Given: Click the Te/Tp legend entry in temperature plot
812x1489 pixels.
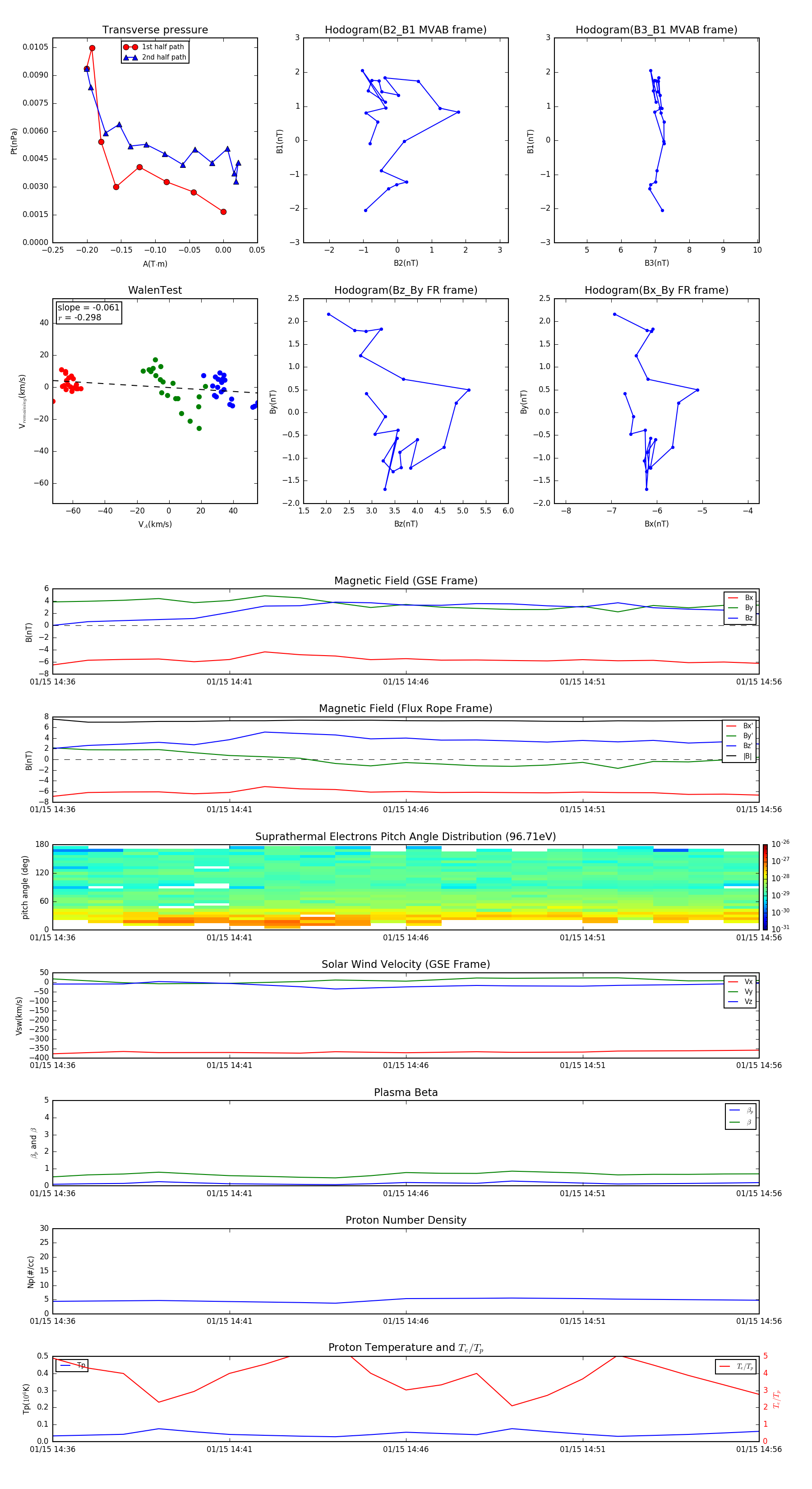Looking at the screenshot, I should (736, 1366).
